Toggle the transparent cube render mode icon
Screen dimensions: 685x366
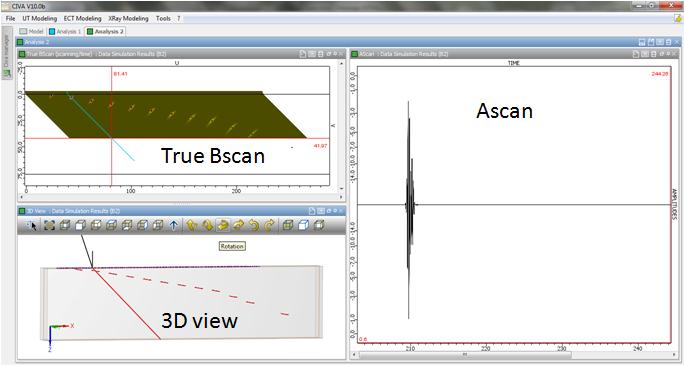pyautogui.click(x=304, y=225)
